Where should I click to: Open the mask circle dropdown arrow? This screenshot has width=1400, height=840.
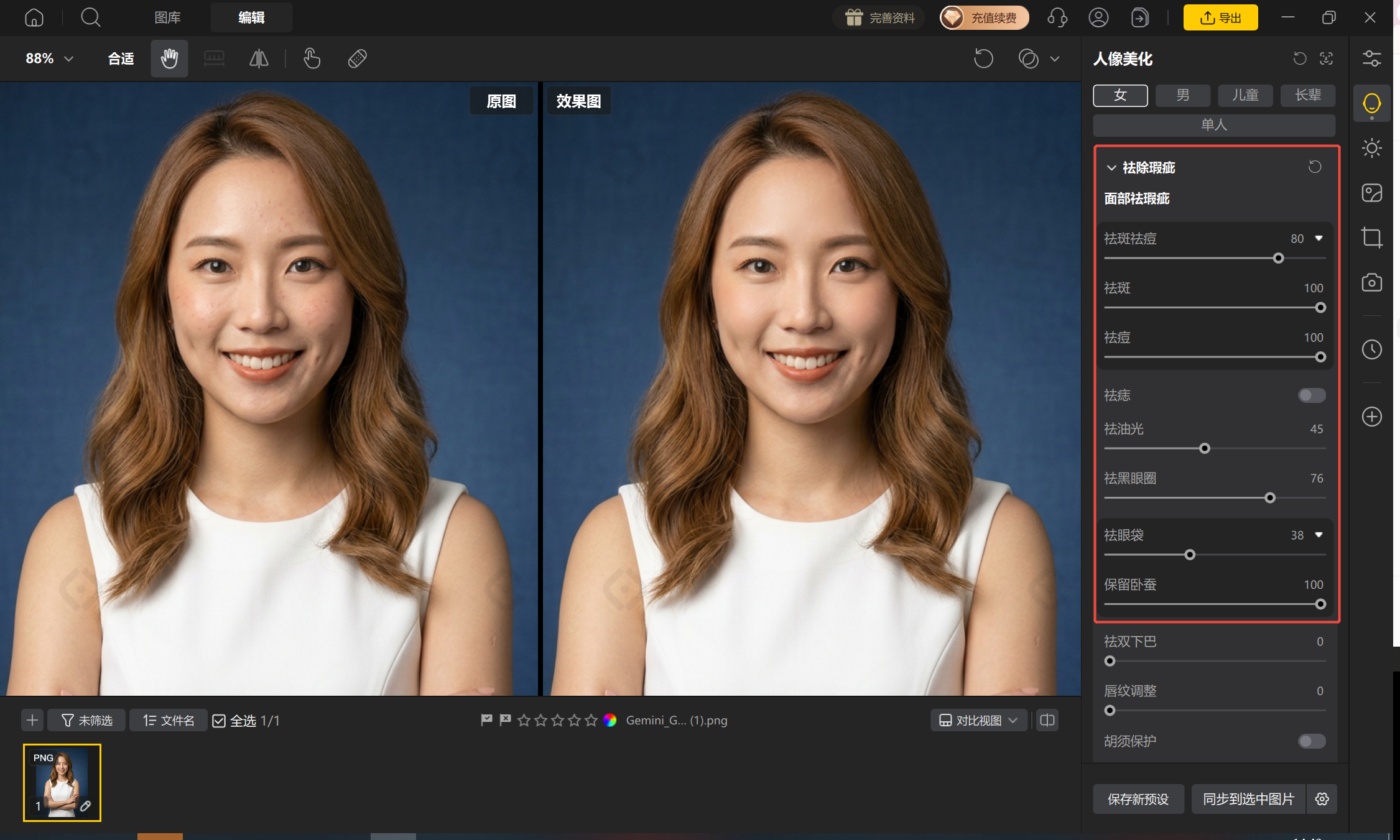(1055, 59)
